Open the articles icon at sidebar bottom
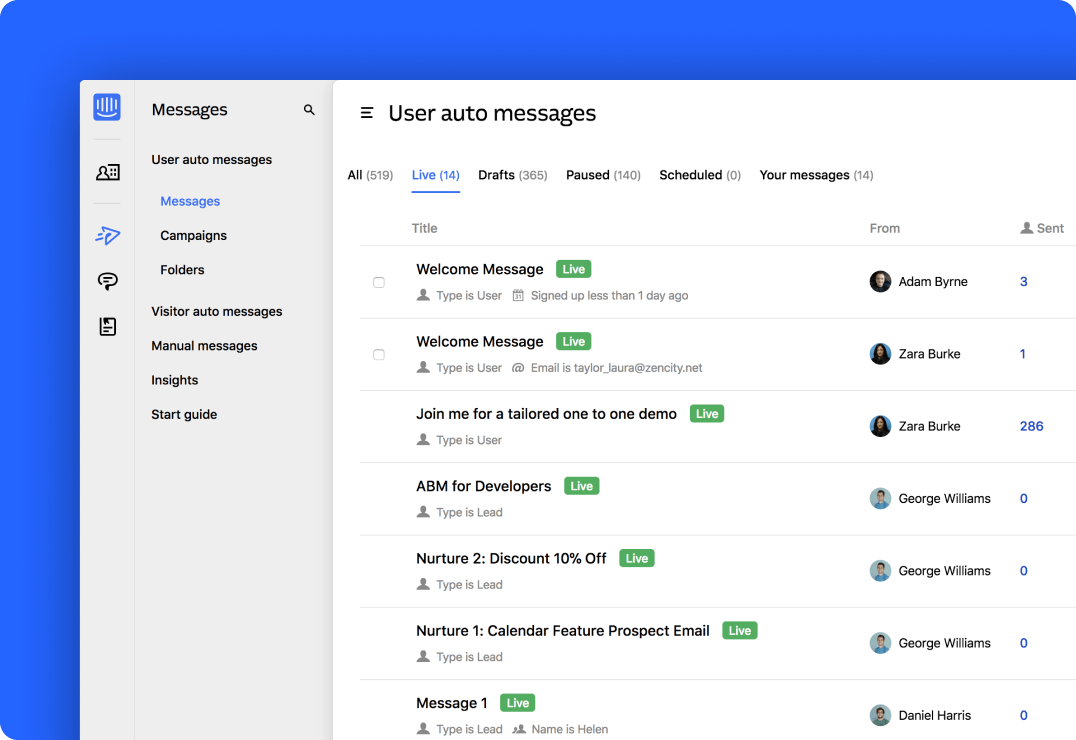The image size is (1076, 740). 106,326
